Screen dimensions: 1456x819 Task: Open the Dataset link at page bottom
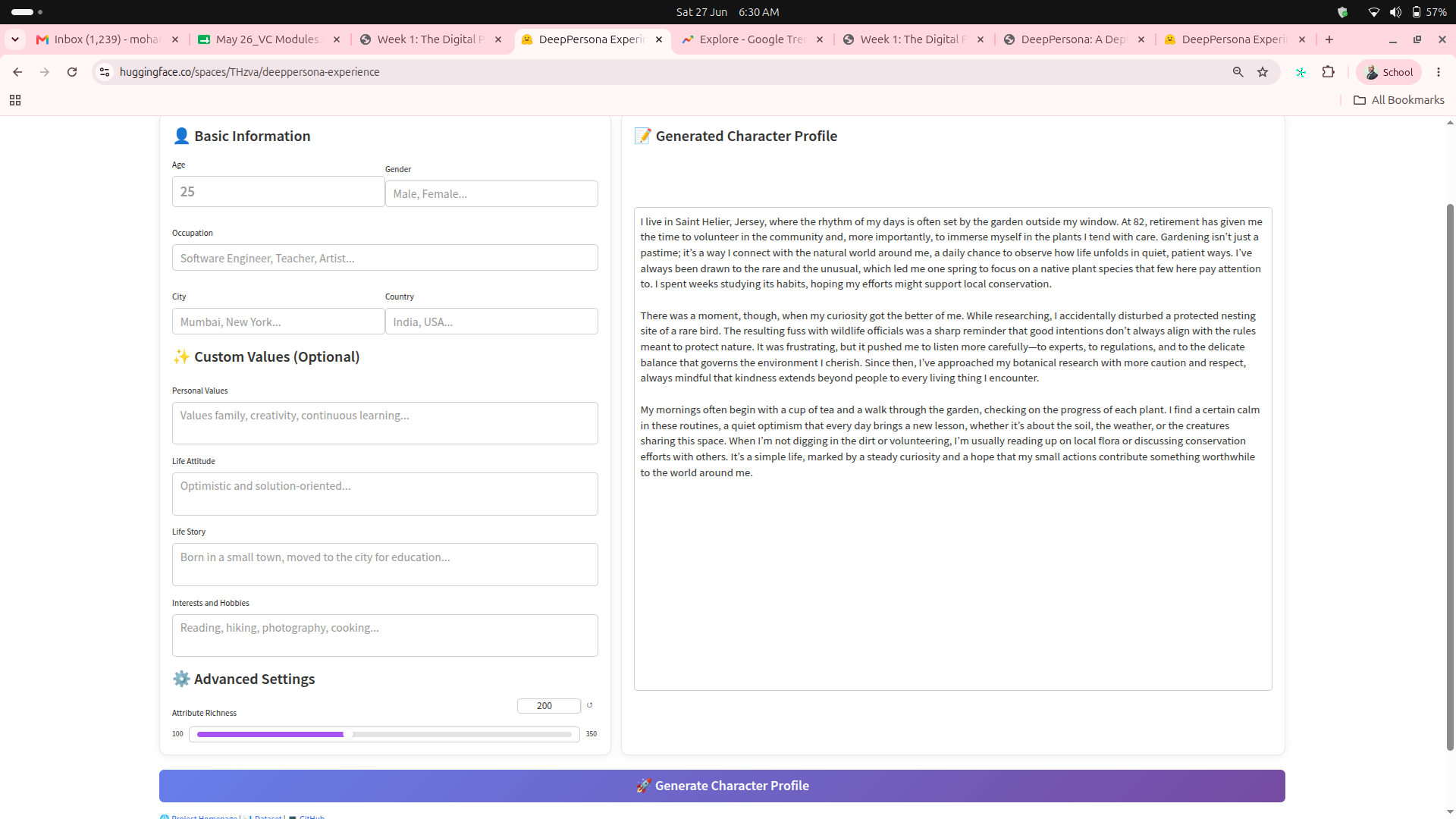pos(268,817)
